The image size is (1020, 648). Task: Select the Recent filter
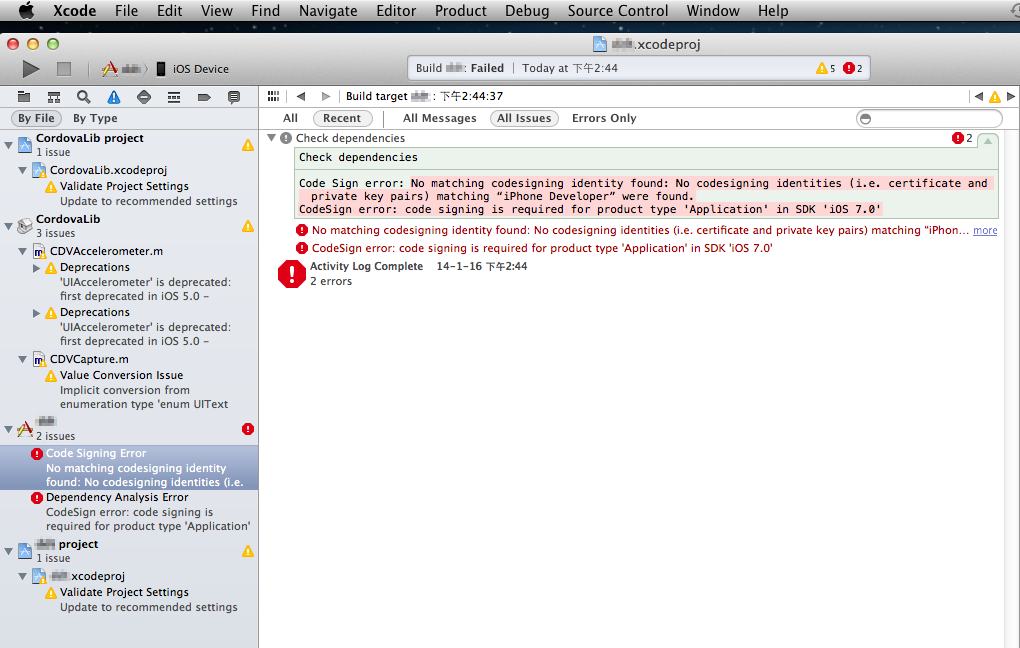click(342, 118)
